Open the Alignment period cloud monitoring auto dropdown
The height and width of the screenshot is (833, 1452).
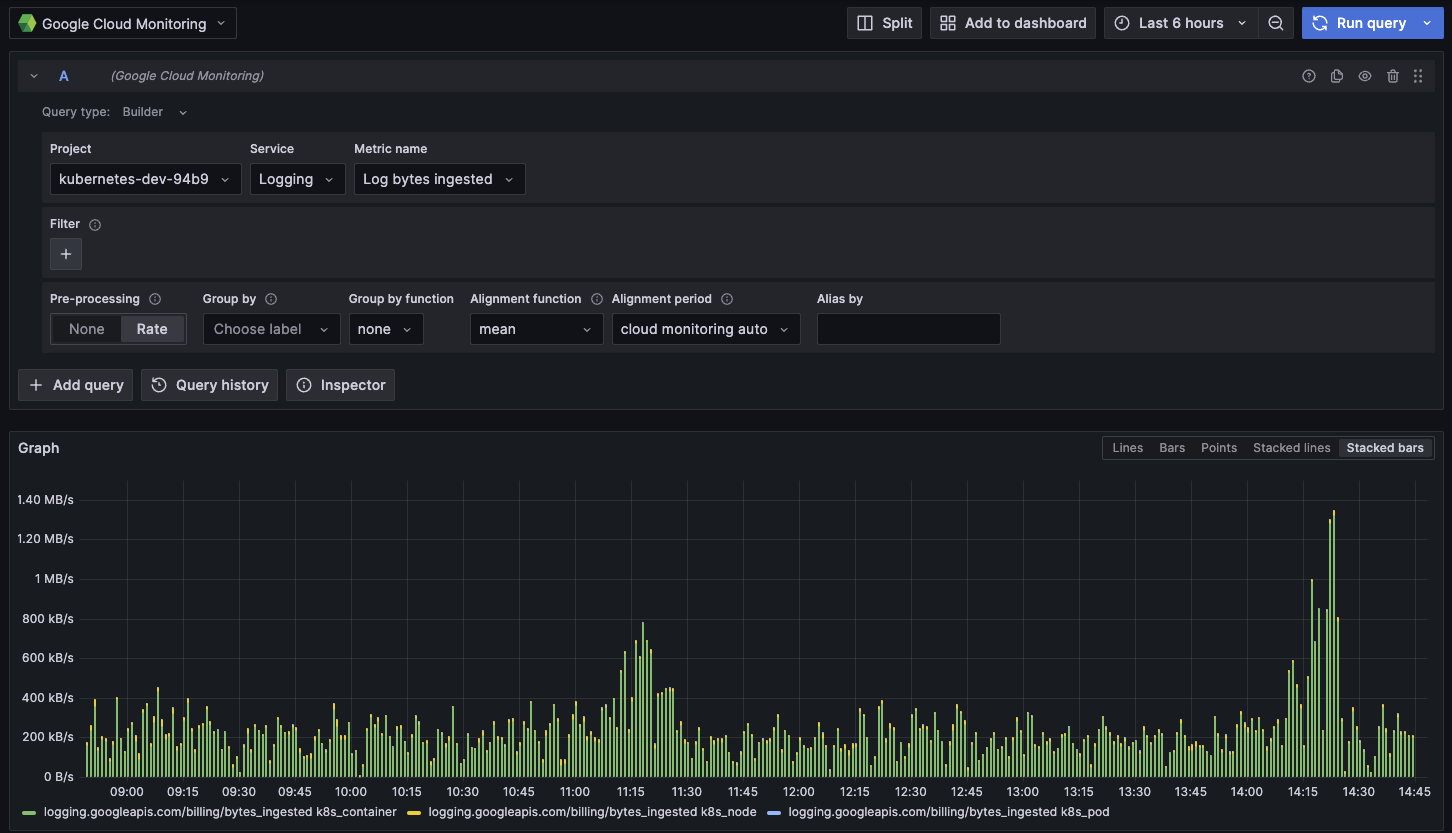(x=706, y=329)
